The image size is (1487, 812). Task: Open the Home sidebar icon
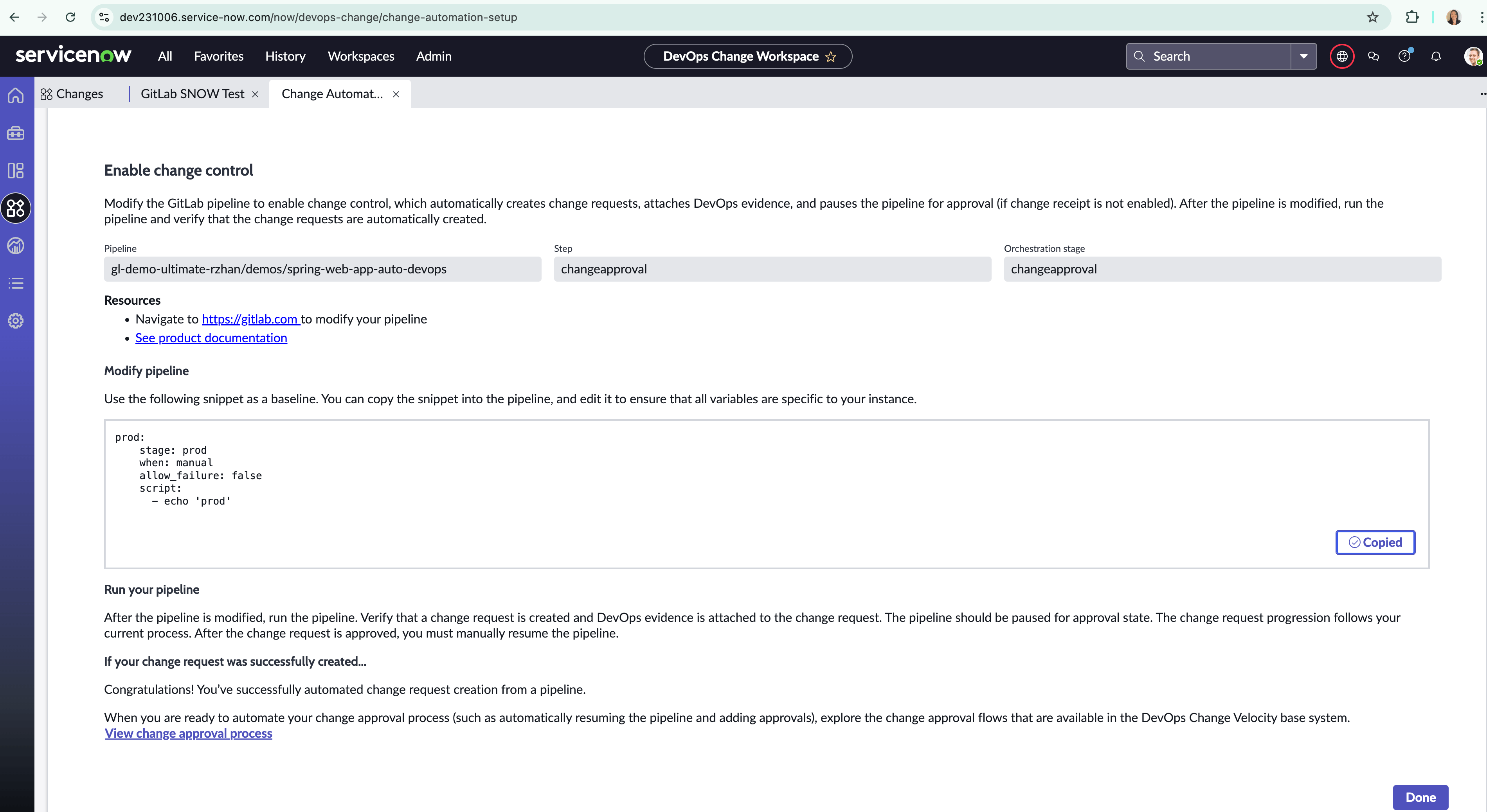(x=16, y=95)
